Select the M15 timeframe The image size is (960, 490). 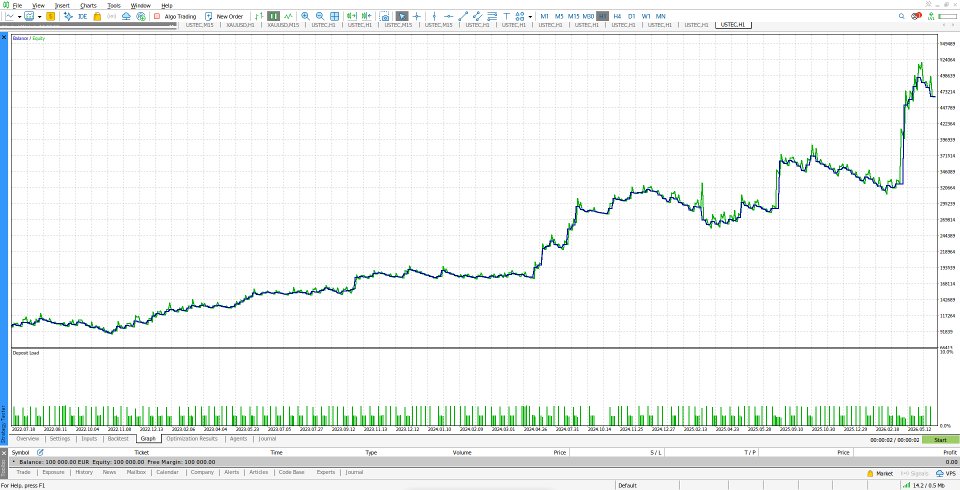[574, 16]
